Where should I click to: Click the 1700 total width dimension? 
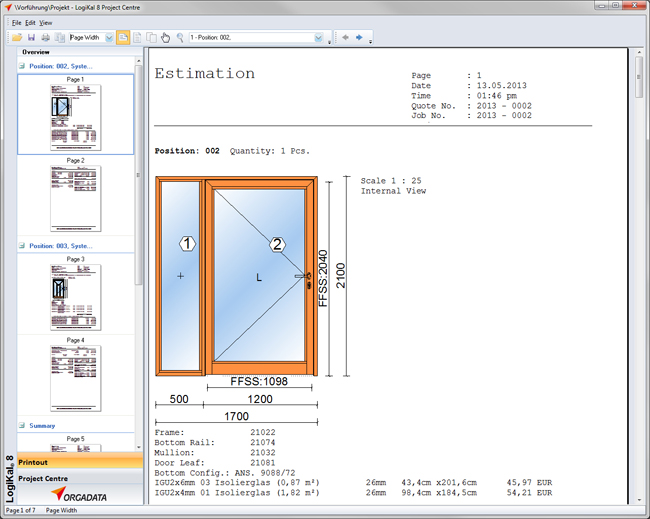[x=236, y=416]
